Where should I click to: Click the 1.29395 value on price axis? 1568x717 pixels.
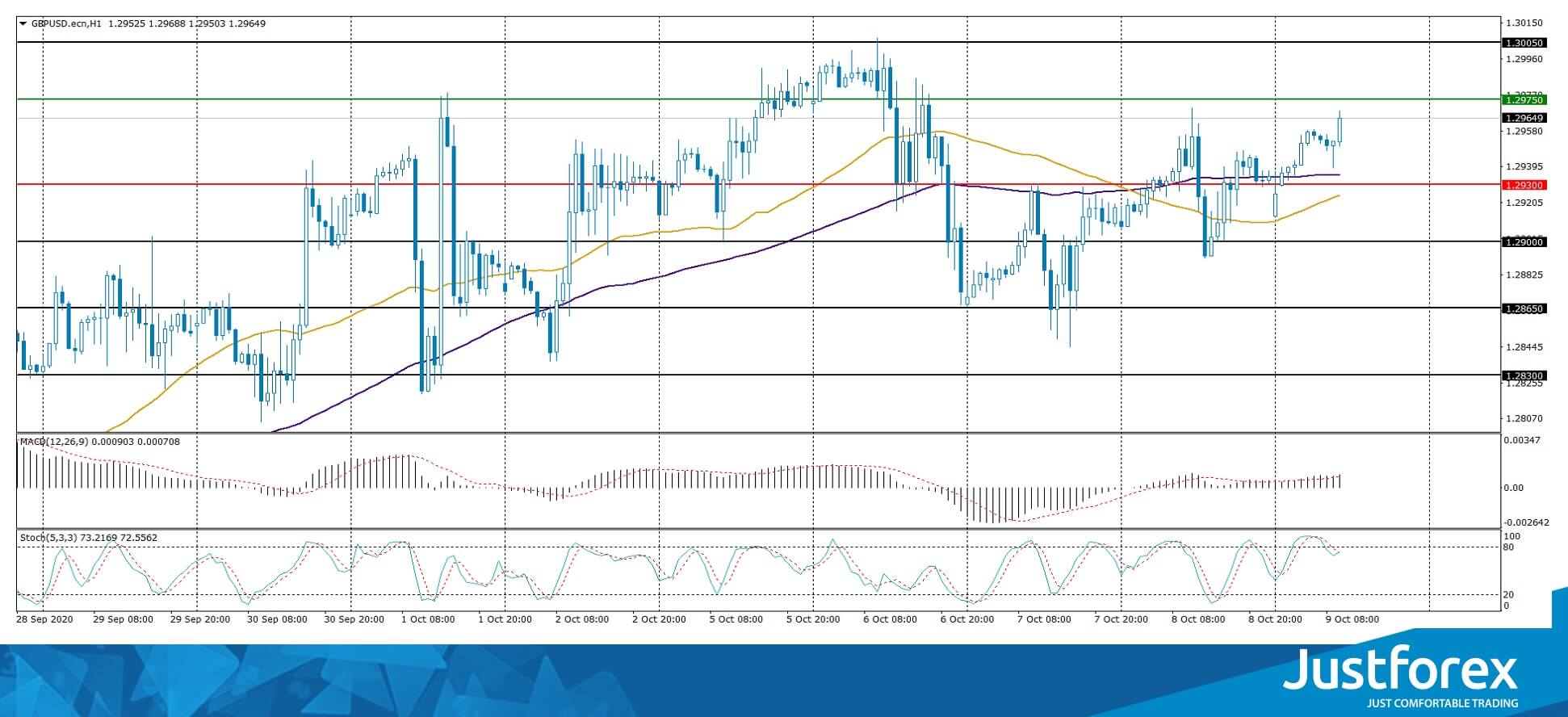pos(1524,166)
